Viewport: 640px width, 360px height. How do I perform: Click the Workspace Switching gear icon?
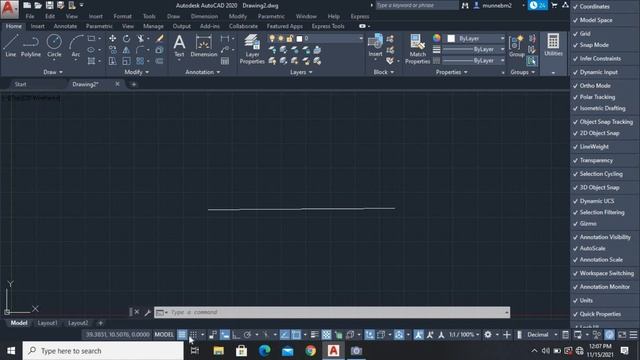488,335
